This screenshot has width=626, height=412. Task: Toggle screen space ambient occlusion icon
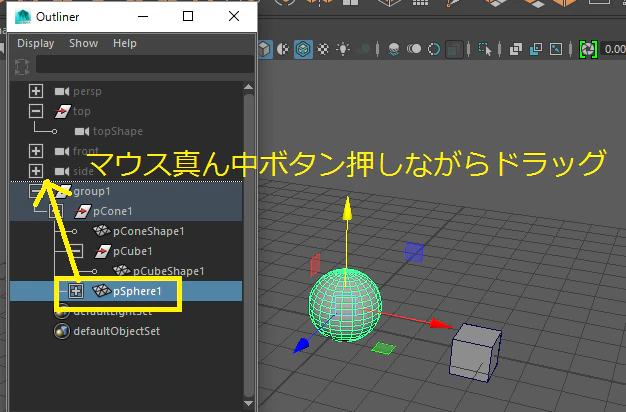(x=394, y=50)
